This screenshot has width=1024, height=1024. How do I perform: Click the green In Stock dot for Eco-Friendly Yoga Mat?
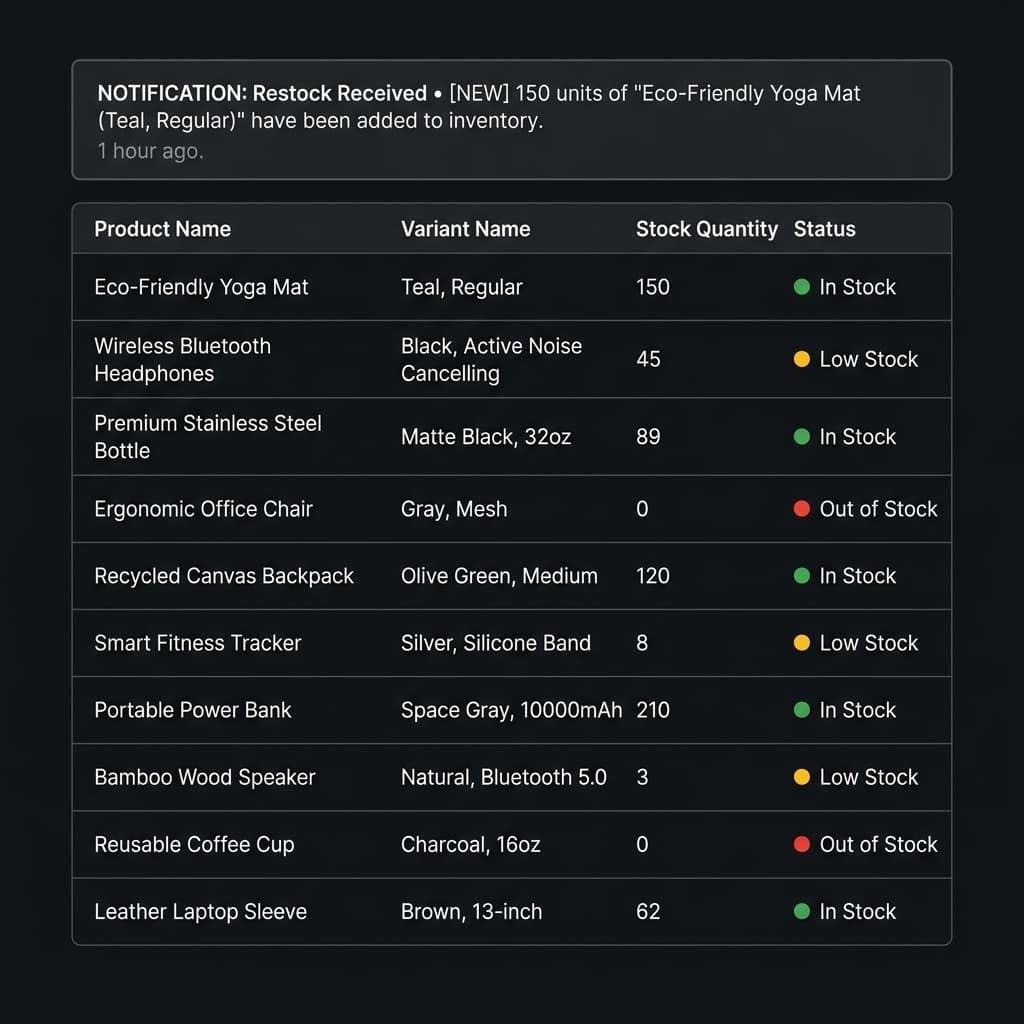tap(801, 287)
